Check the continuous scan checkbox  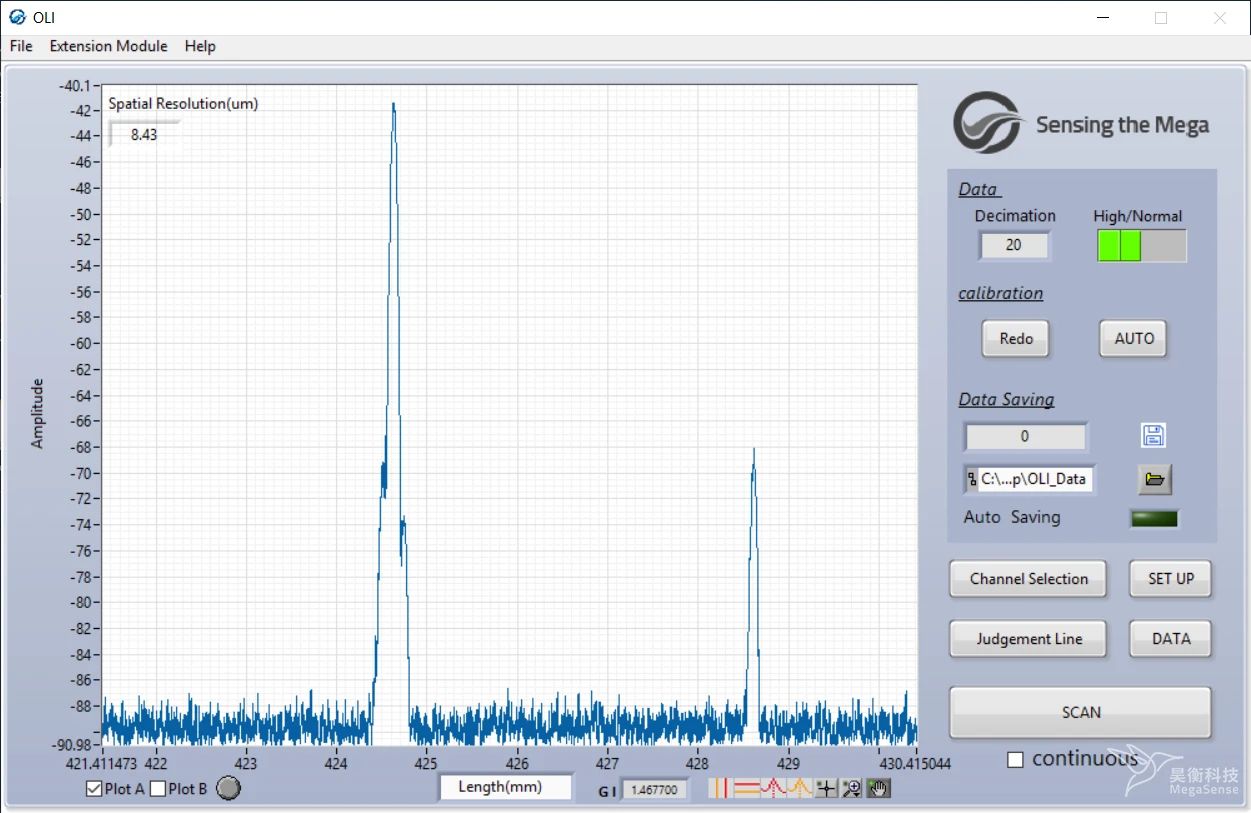(1015, 760)
